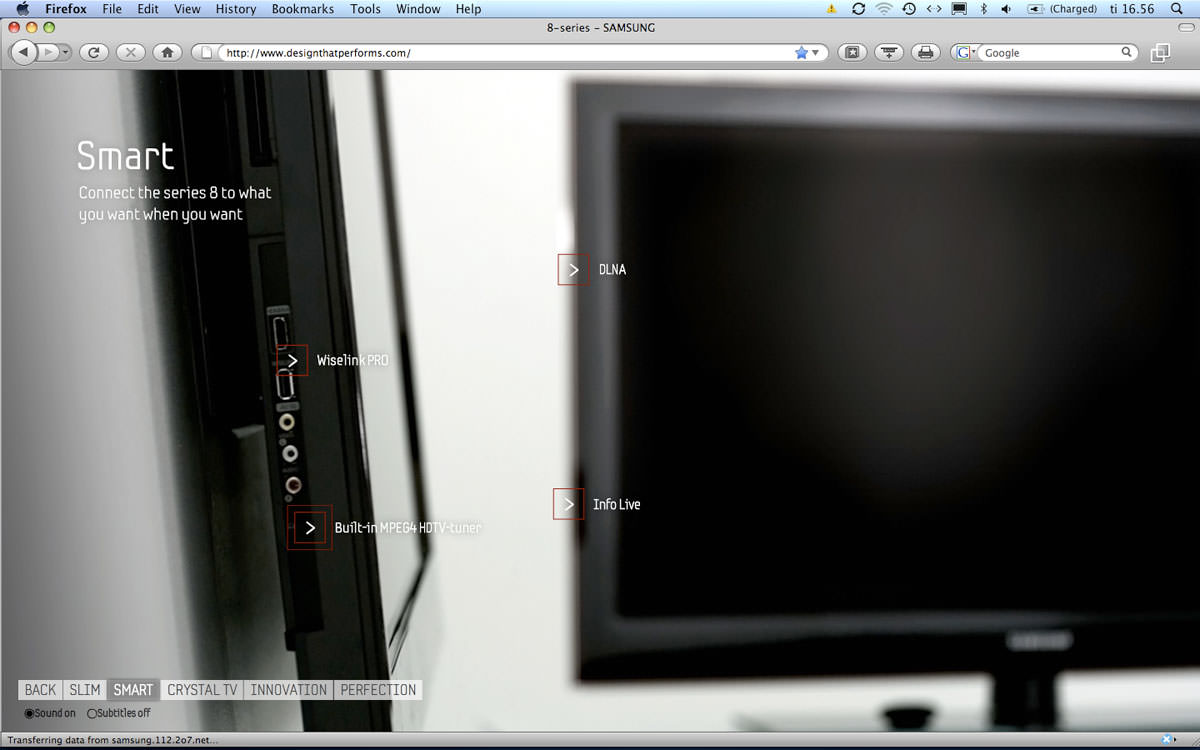Click the bookmarks toolbar button with star
Viewport: 1200px width, 750px height.
[852, 52]
